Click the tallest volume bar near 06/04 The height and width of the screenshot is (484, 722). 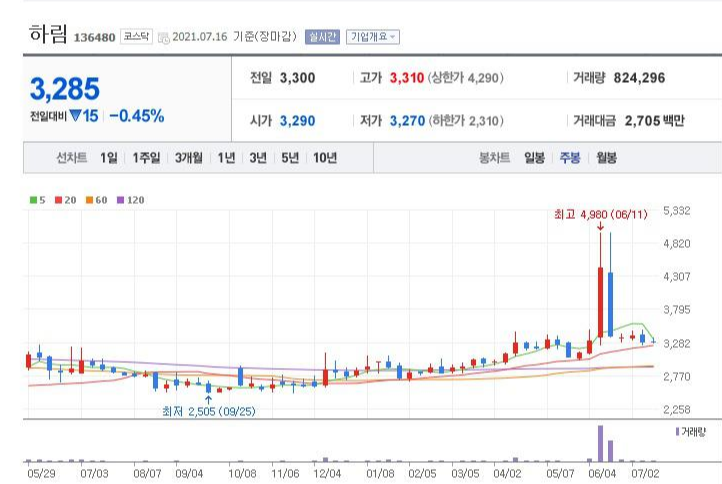click(x=600, y=443)
